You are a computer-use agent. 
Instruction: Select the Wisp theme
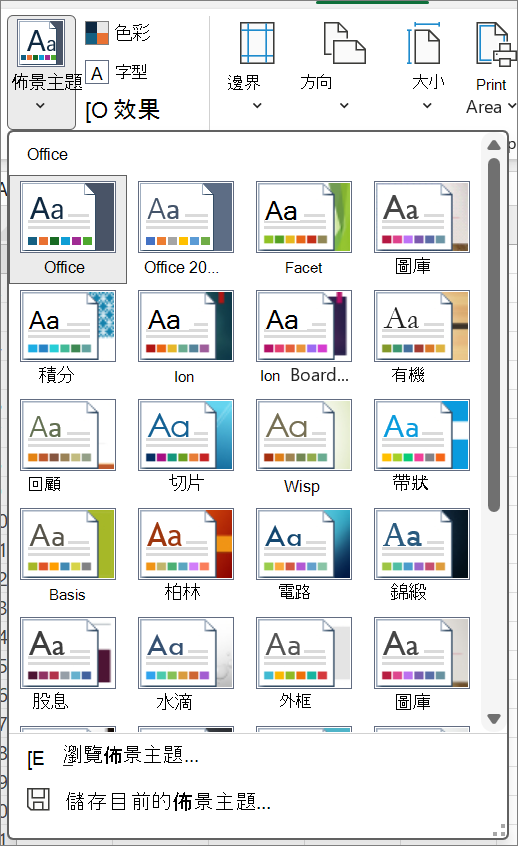[x=304, y=446]
